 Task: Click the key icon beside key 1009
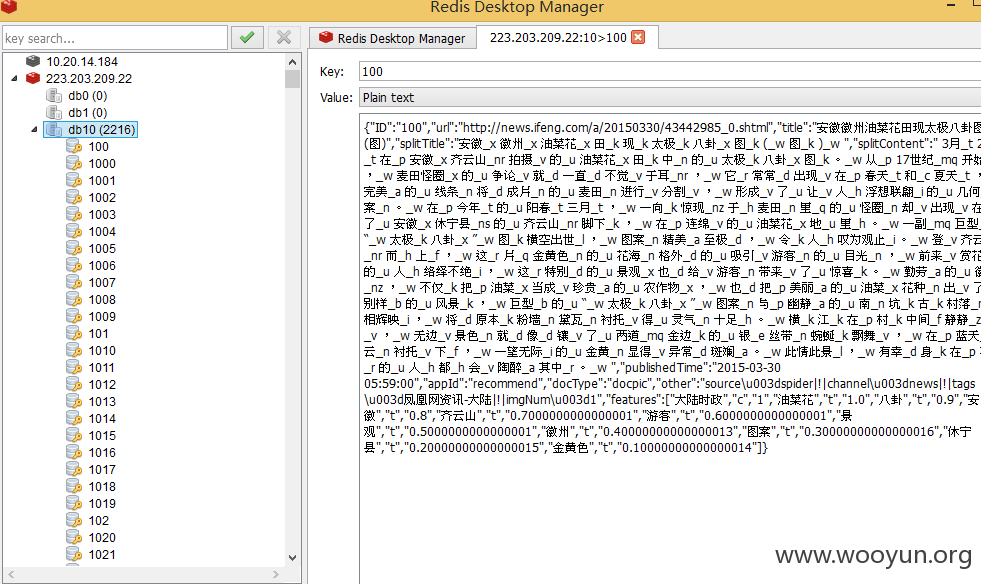(x=74, y=317)
